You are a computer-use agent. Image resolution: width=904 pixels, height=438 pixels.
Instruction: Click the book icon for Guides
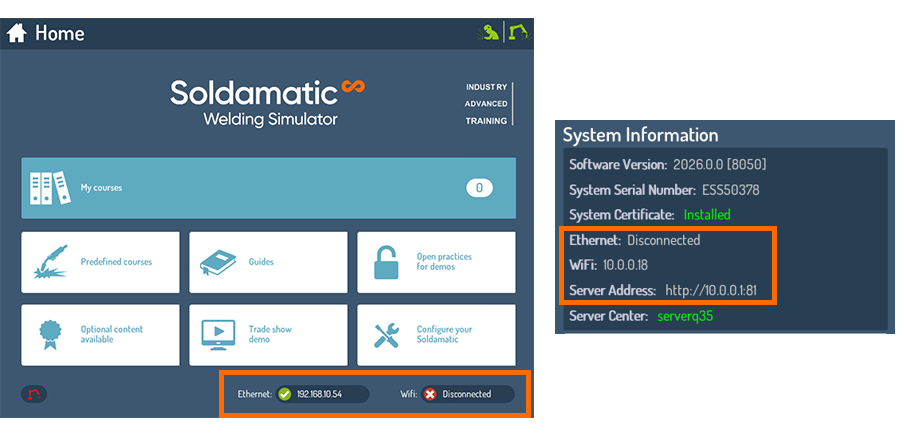pyautogui.click(x=219, y=262)
